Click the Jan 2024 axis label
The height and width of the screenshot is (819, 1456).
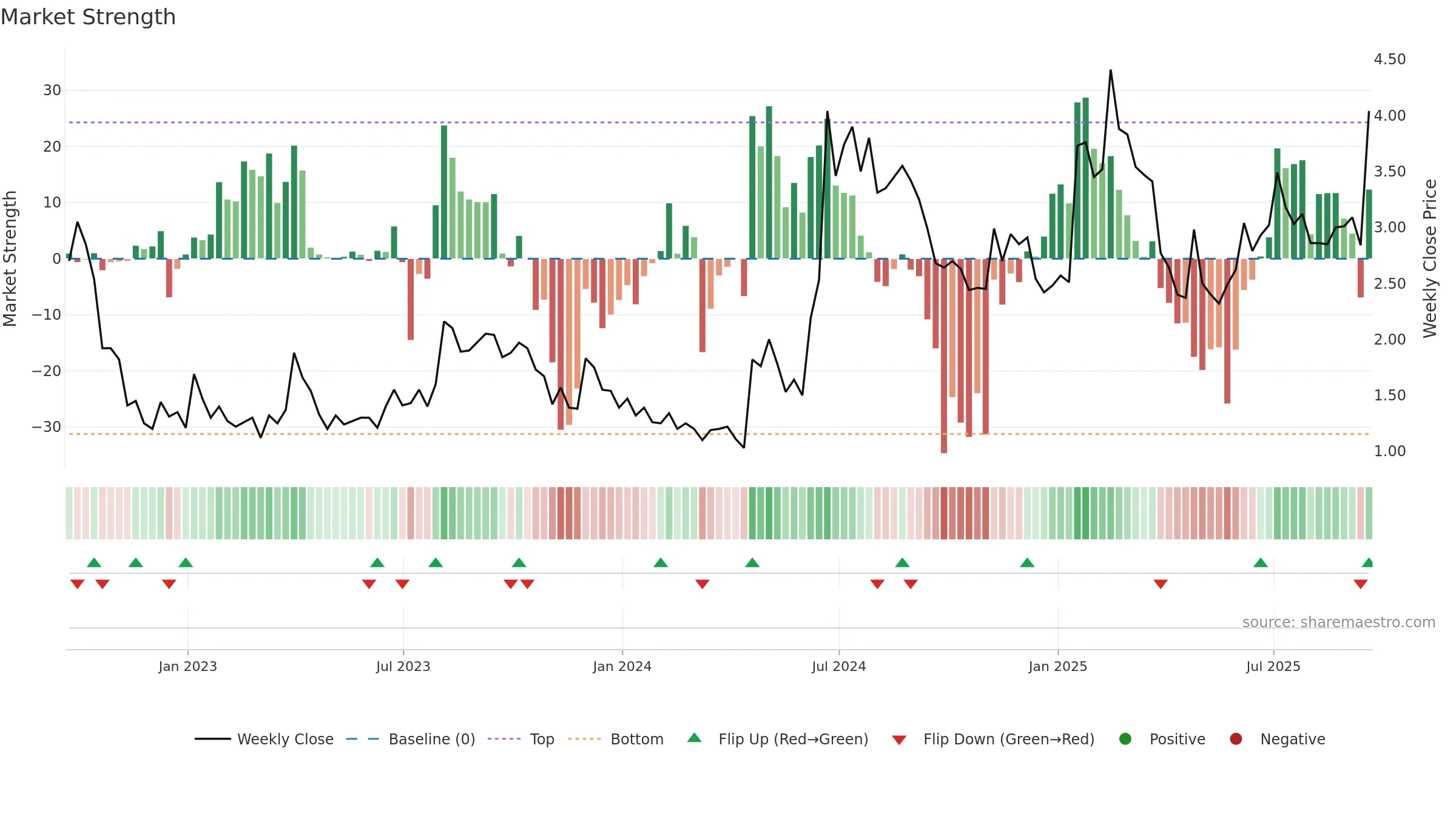click(x=622, y=666)
